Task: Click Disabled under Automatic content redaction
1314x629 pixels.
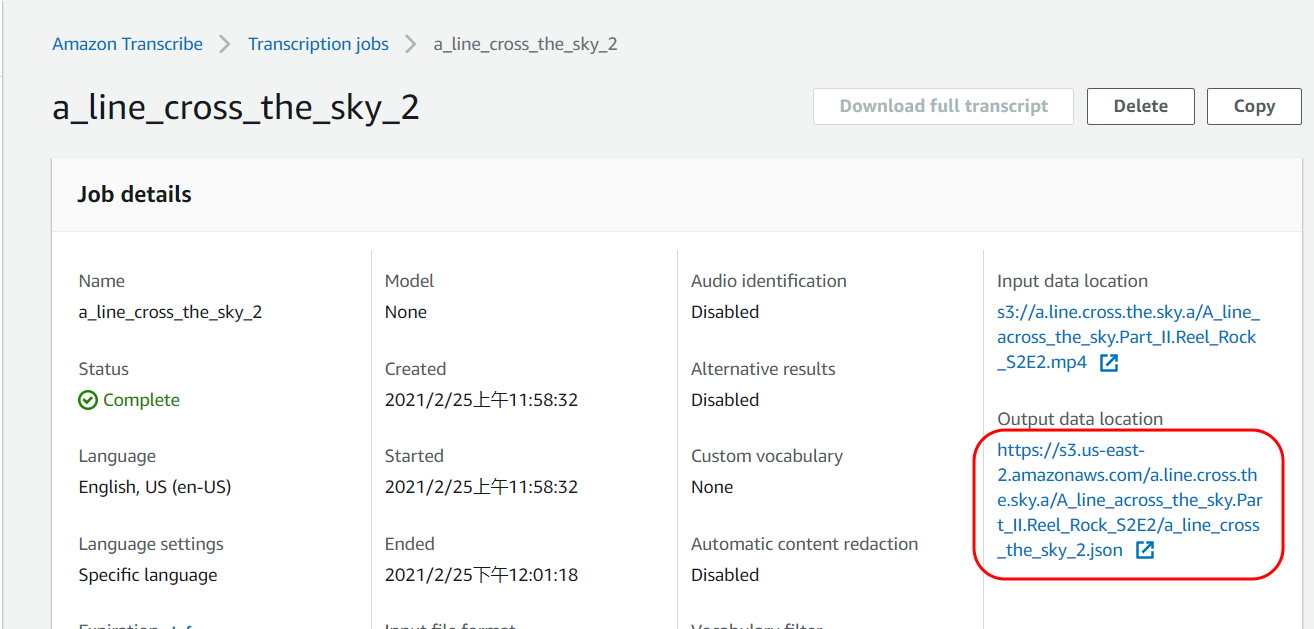Action: [725, 575]
